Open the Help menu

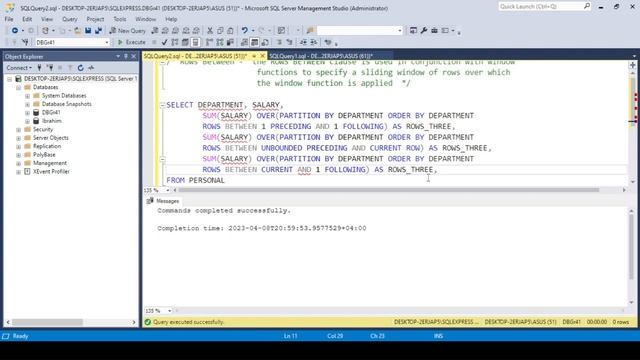[x=171, y=19]
